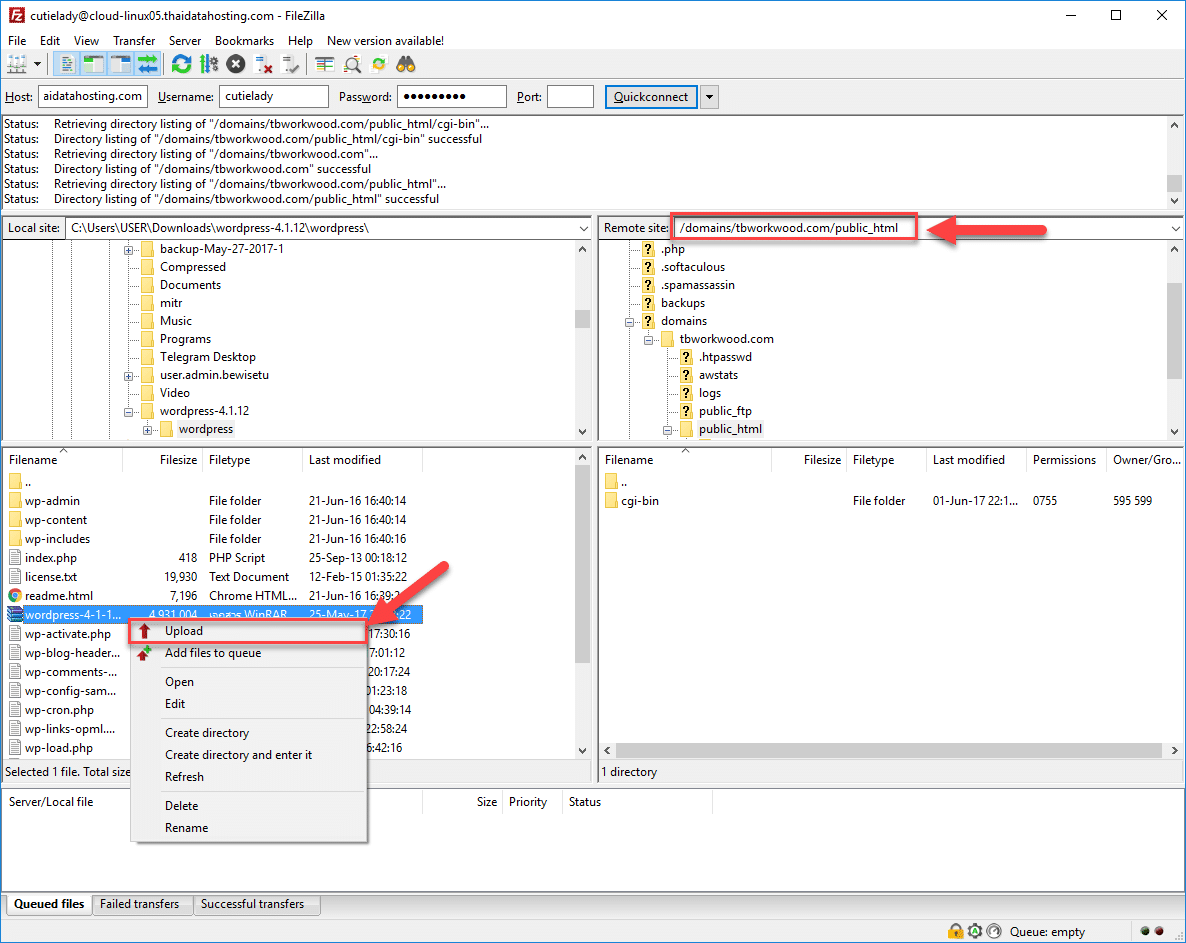This screenshot has height=943, width=1186.
Task: Click the question-mark icon next to awstats
Action: pos(686,375)
